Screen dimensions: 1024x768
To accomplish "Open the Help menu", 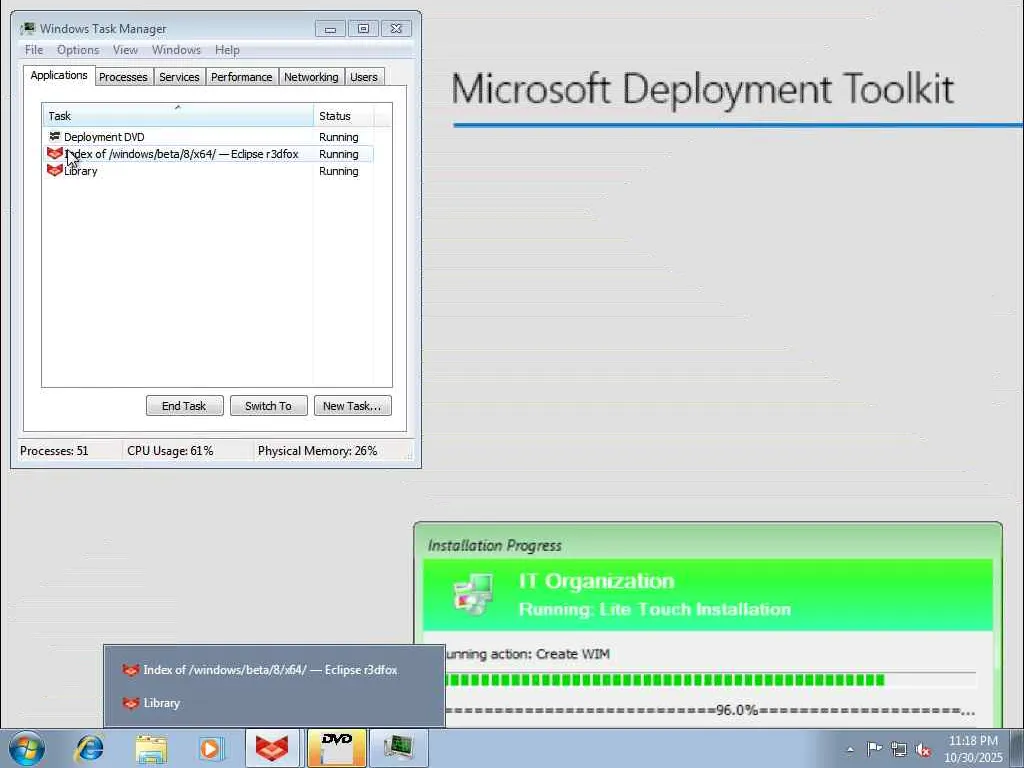I will tap(227, 50).
